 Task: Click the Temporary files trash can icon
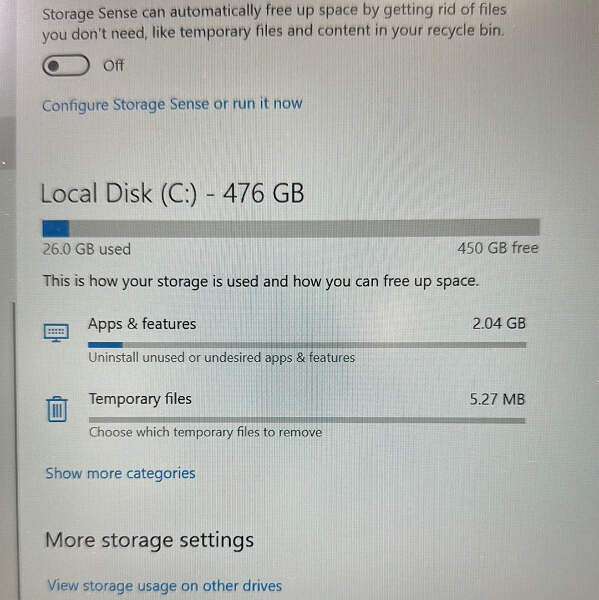(57, 409)
